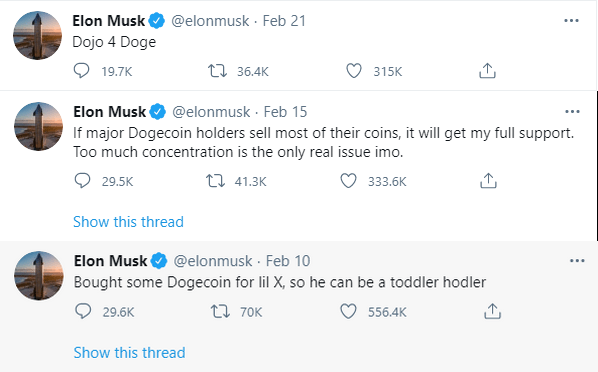Open more options for Feb 21 tweet
The image size is (598, 372).
571,21
